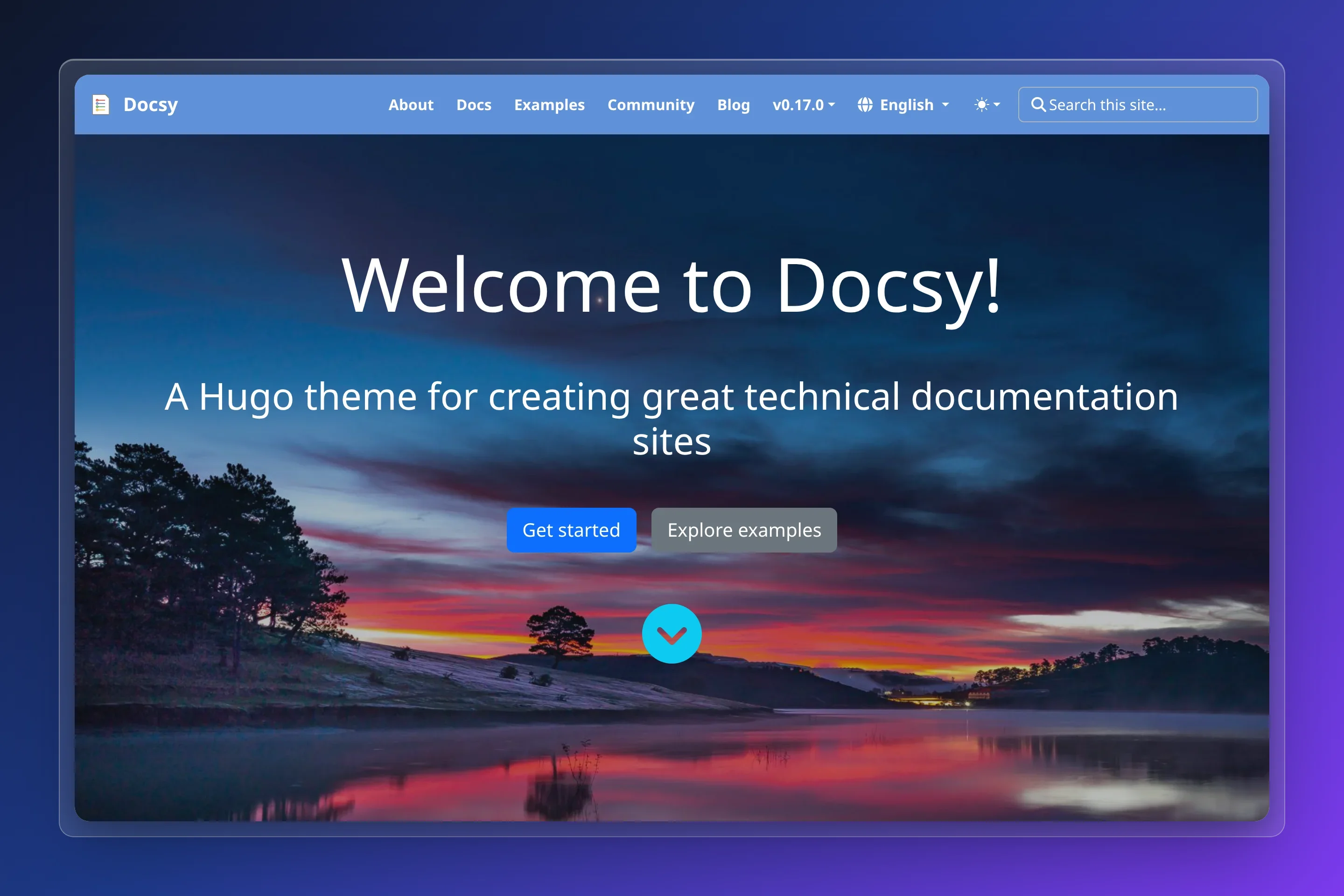Click the search magnifier icon
Screen dimensions: 1344x896
click(x=1038, y=105)
